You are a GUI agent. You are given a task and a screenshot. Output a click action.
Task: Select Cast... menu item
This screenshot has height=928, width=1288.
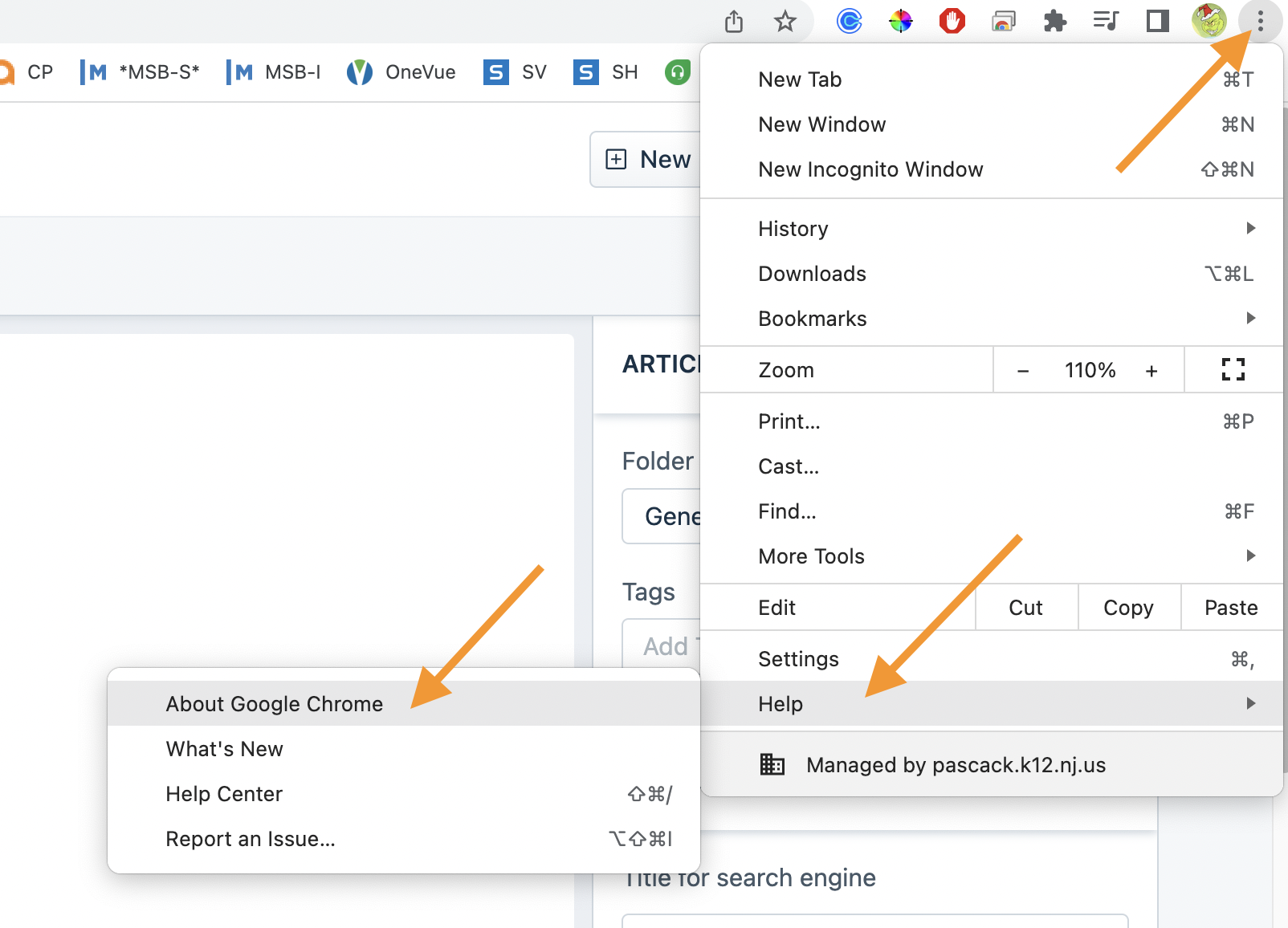point(992,466)
